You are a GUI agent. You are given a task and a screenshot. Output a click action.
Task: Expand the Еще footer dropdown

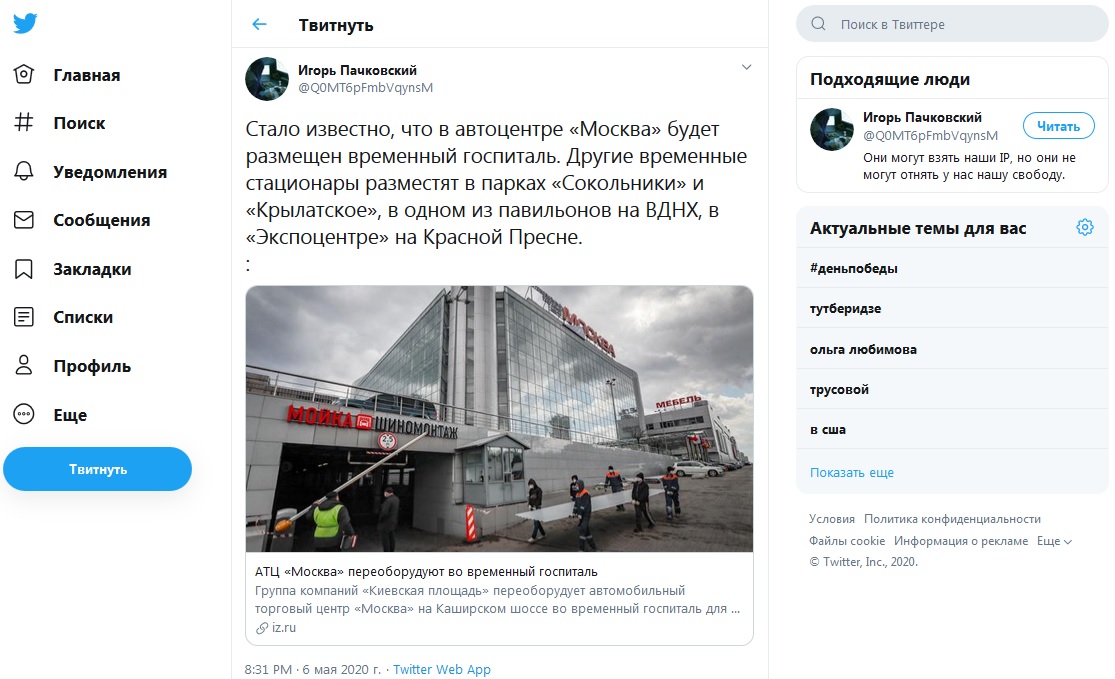(x=1054, y=541)
